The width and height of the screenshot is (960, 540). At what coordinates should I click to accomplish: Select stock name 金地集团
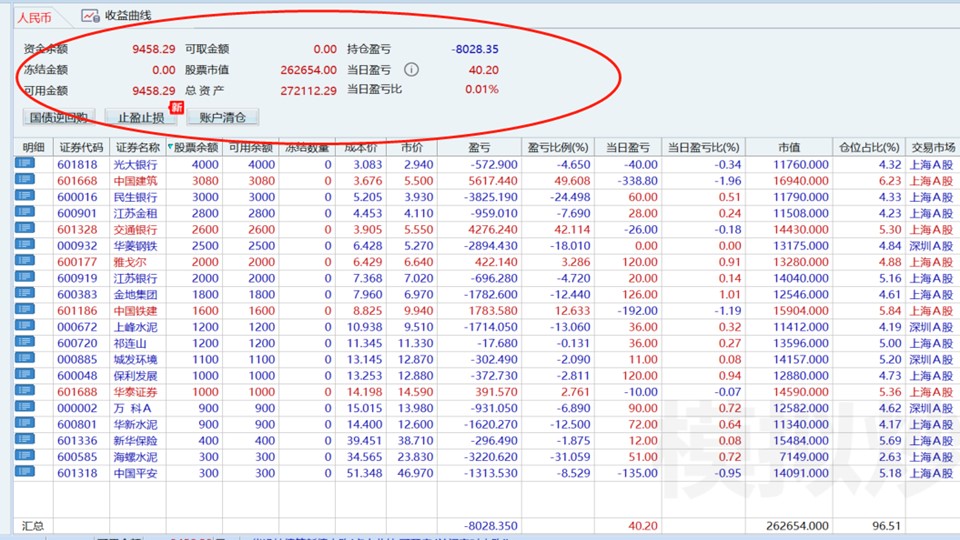(135, 294)
